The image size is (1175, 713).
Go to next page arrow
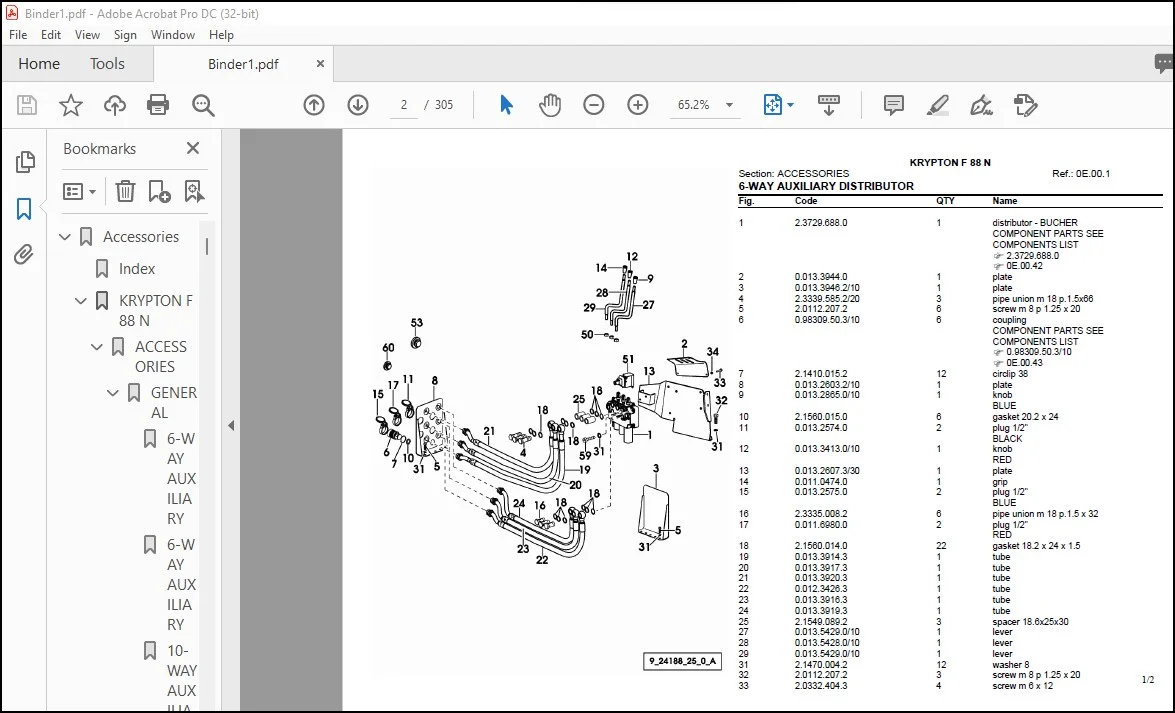coord(358,105)
